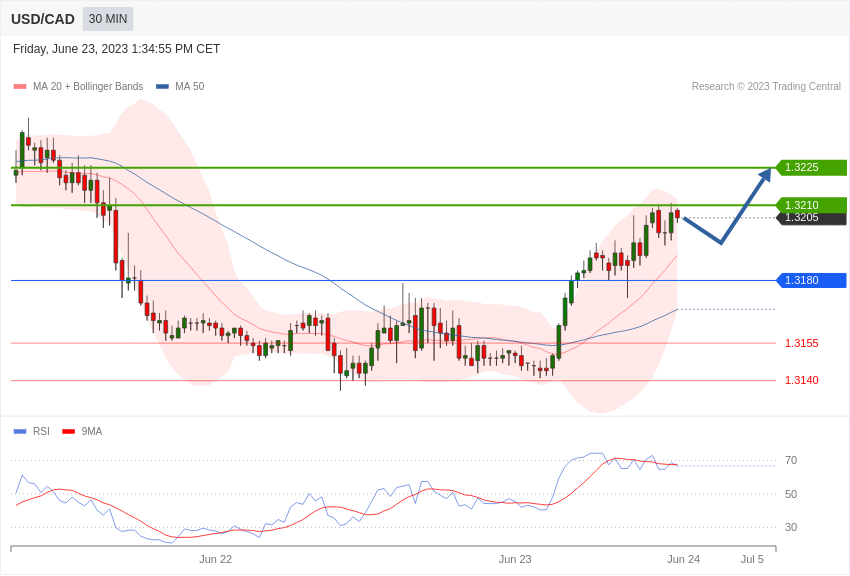The height and width of the screenshot is (576, 850).
Task: Open the Research Trading Central copyright text
Action: (766, 87)
